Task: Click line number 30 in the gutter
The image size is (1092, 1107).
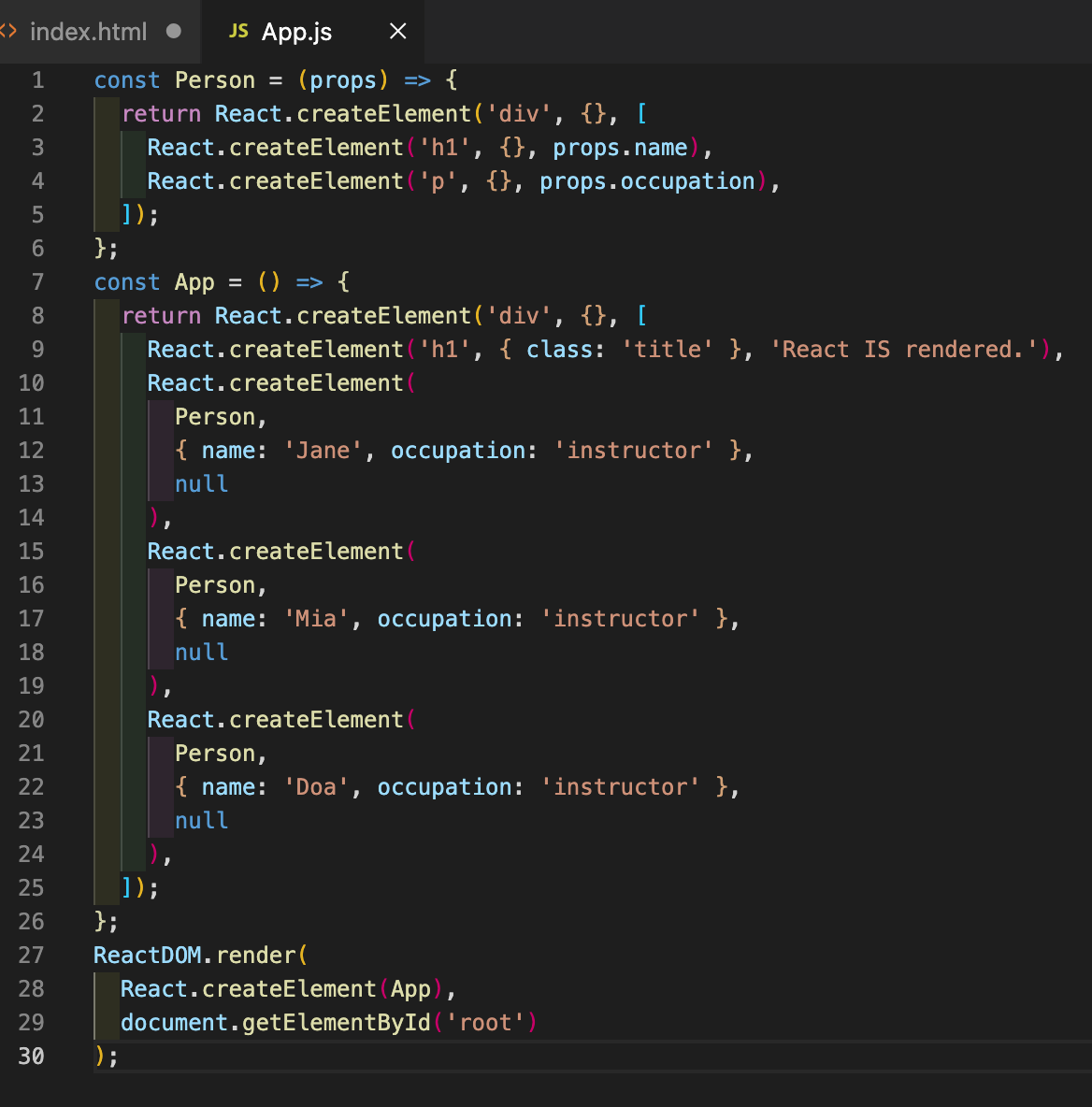Action: tap(31, 1057)
